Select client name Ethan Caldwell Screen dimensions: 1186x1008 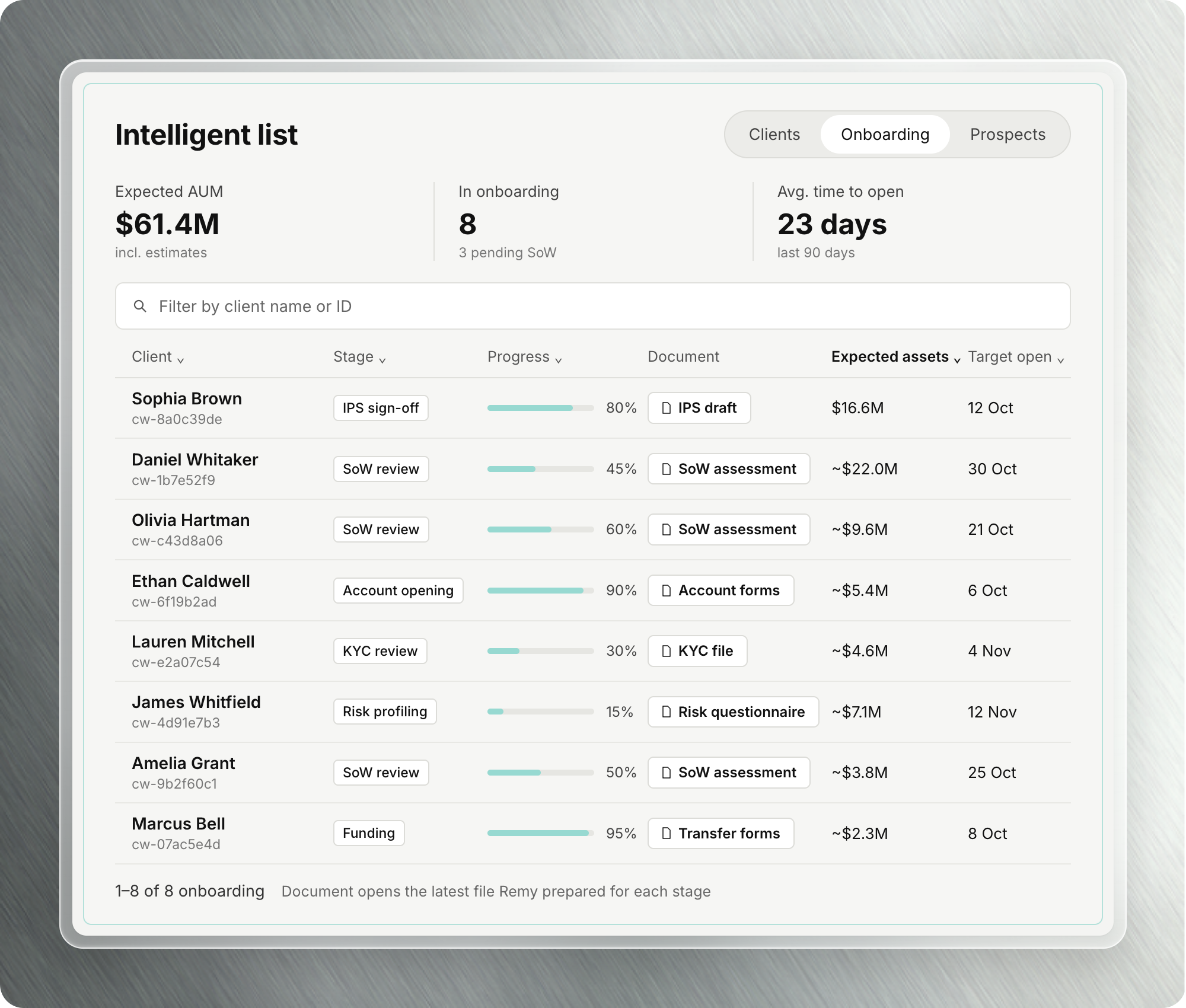[x=191, y=581]
